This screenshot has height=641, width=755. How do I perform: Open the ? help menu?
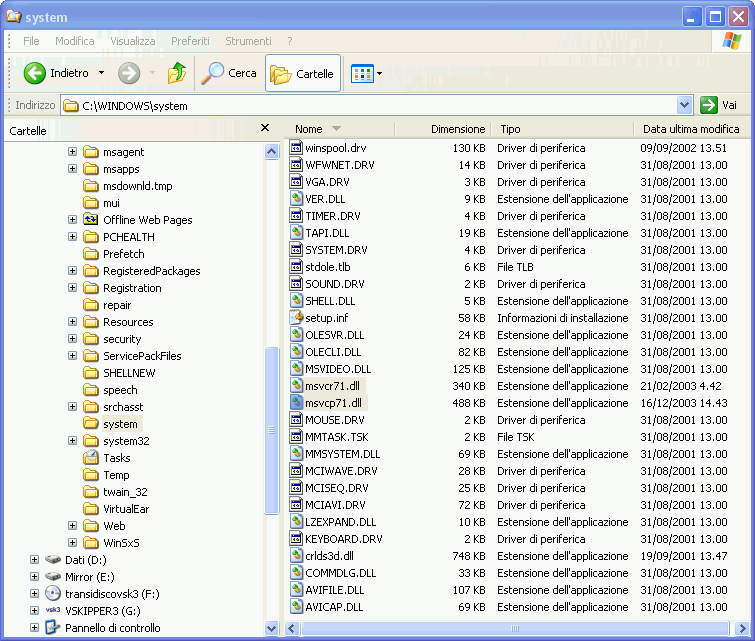(290, 41)
